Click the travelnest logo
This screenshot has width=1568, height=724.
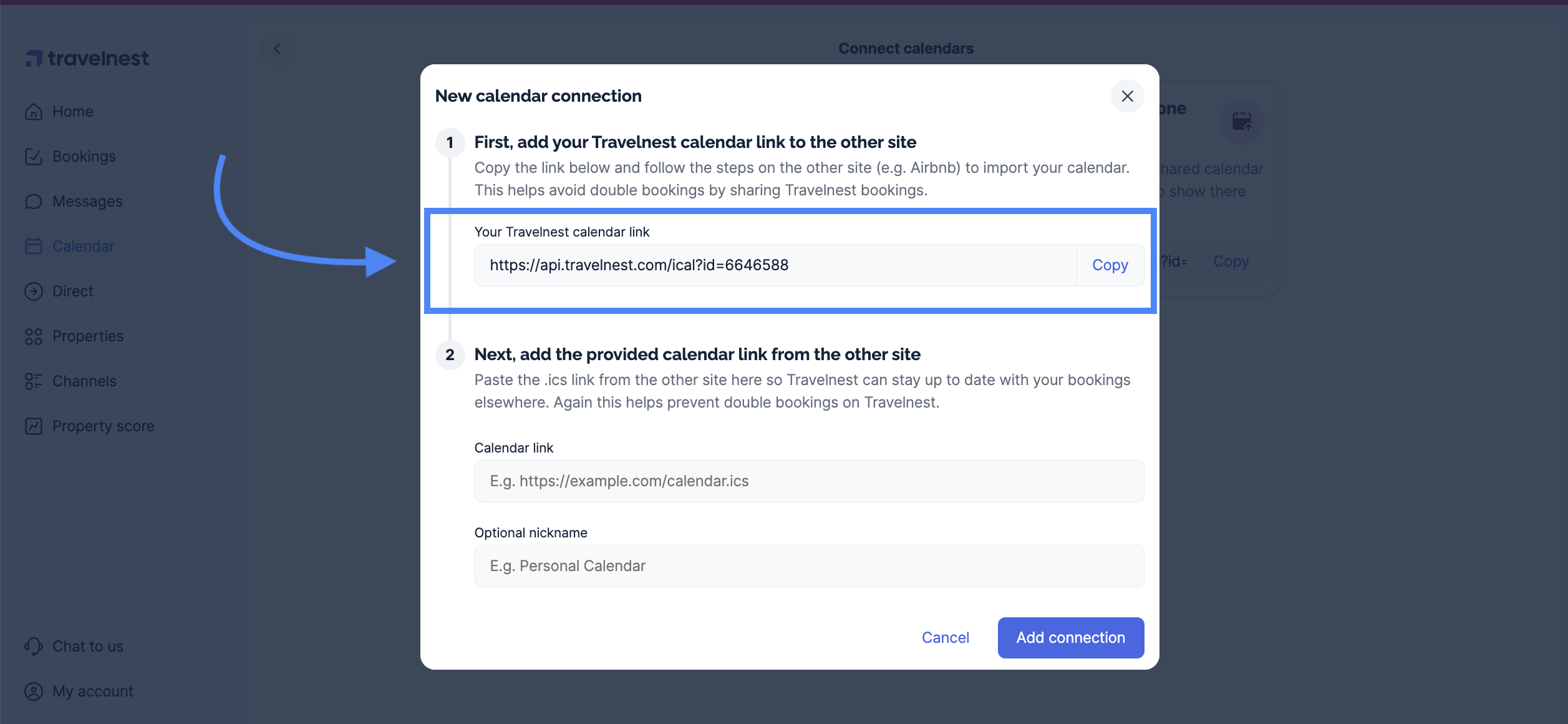[87, 59]
